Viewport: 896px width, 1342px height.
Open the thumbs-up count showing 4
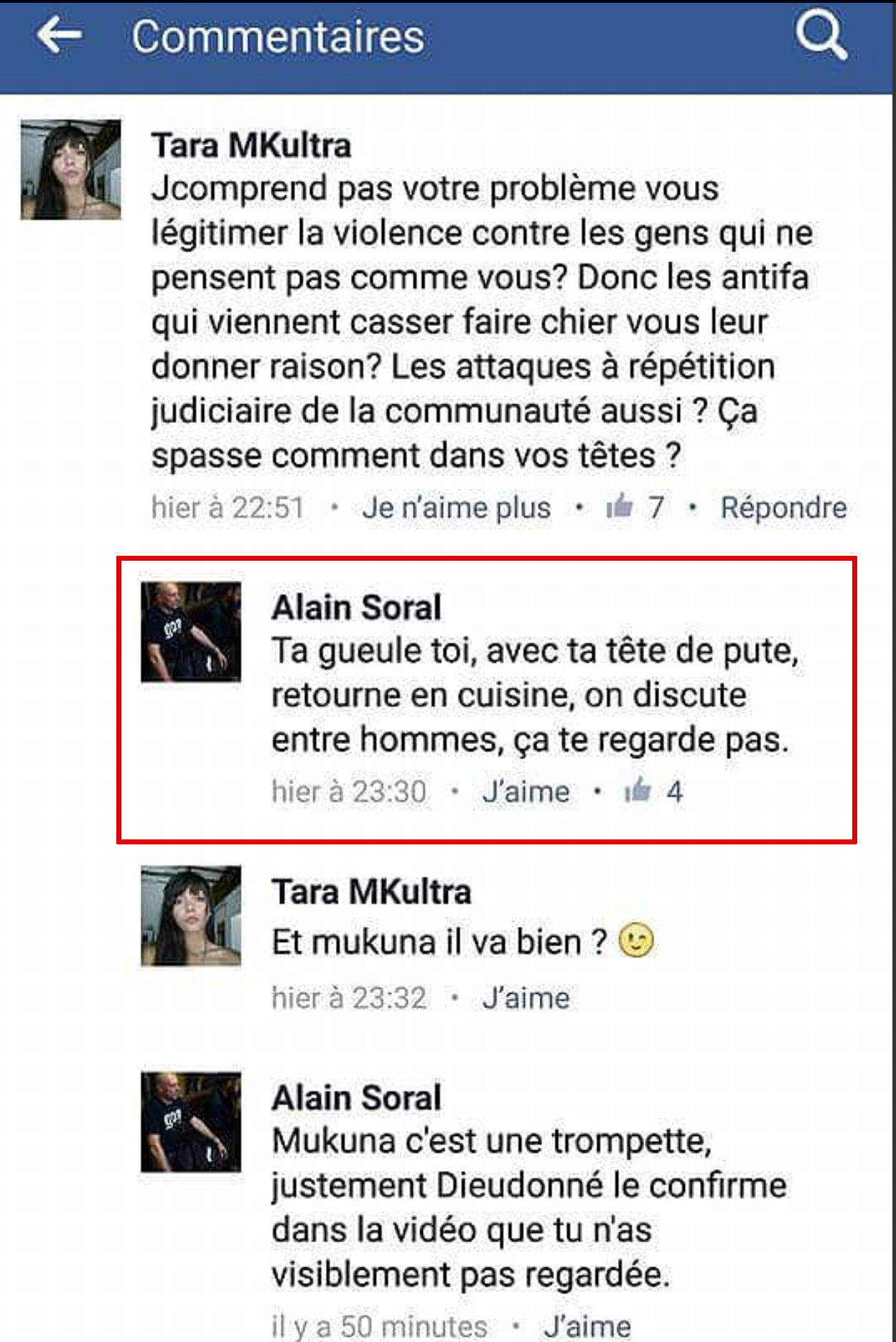pos(653,791)
